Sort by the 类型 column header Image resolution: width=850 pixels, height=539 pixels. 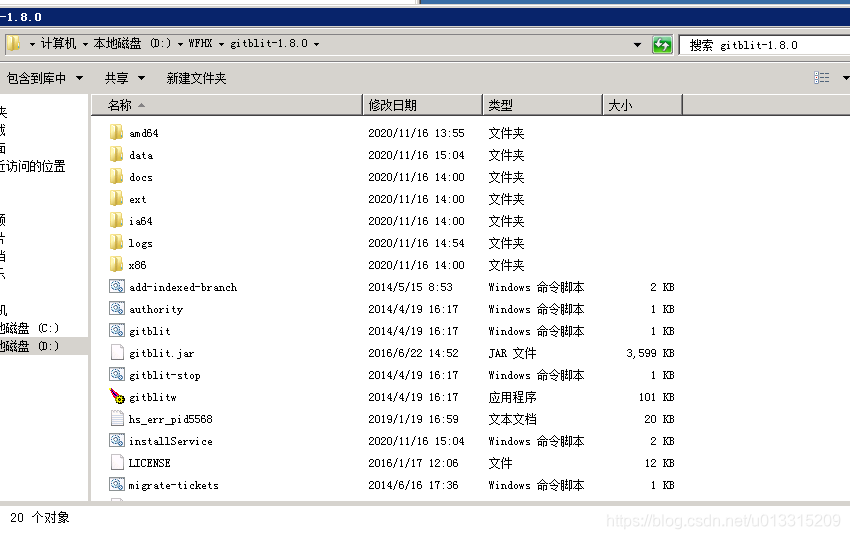(543, 105)
